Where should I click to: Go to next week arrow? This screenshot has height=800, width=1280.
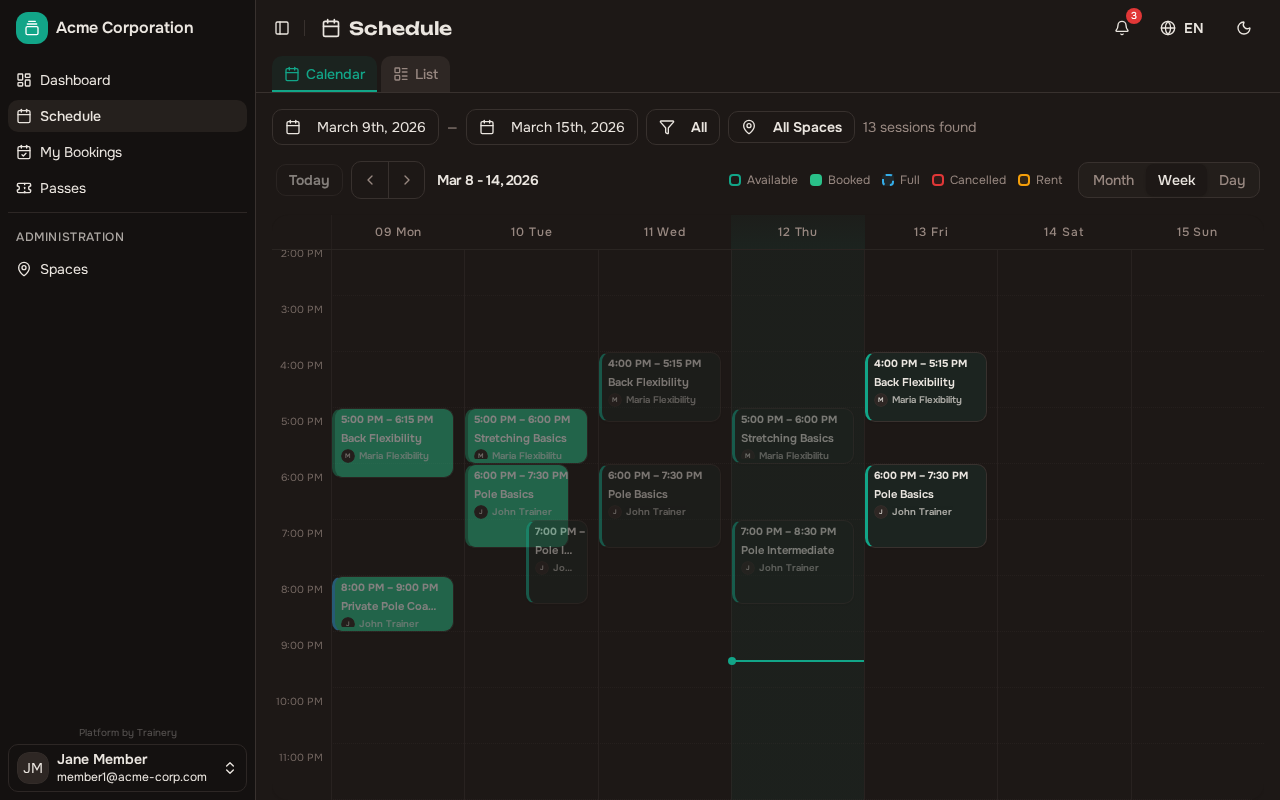pos(406,180)
